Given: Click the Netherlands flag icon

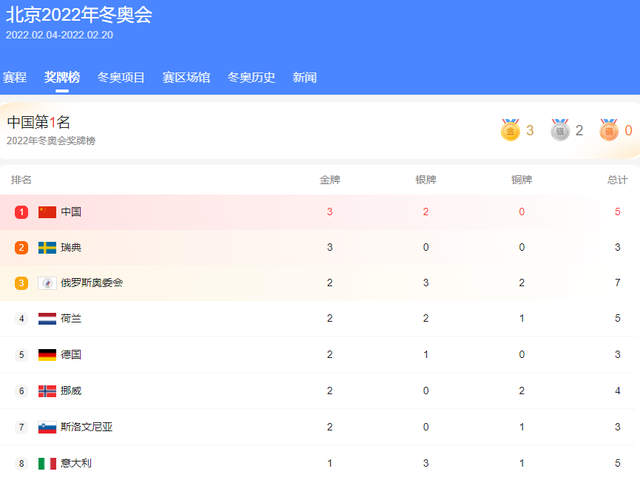Looking at the screenshot, I should point(47,318).
